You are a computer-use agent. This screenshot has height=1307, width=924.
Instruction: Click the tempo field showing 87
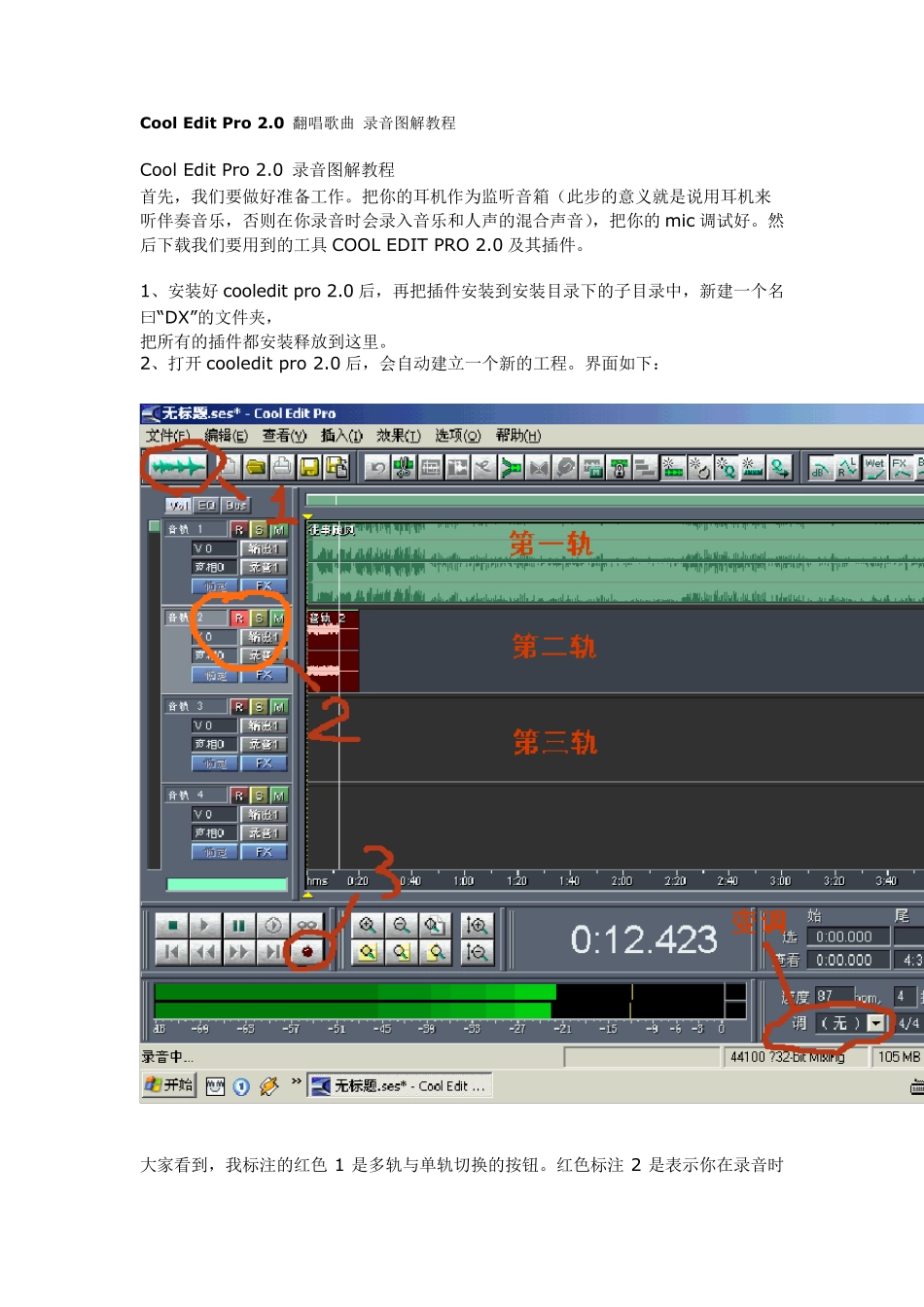pos(834,997)
